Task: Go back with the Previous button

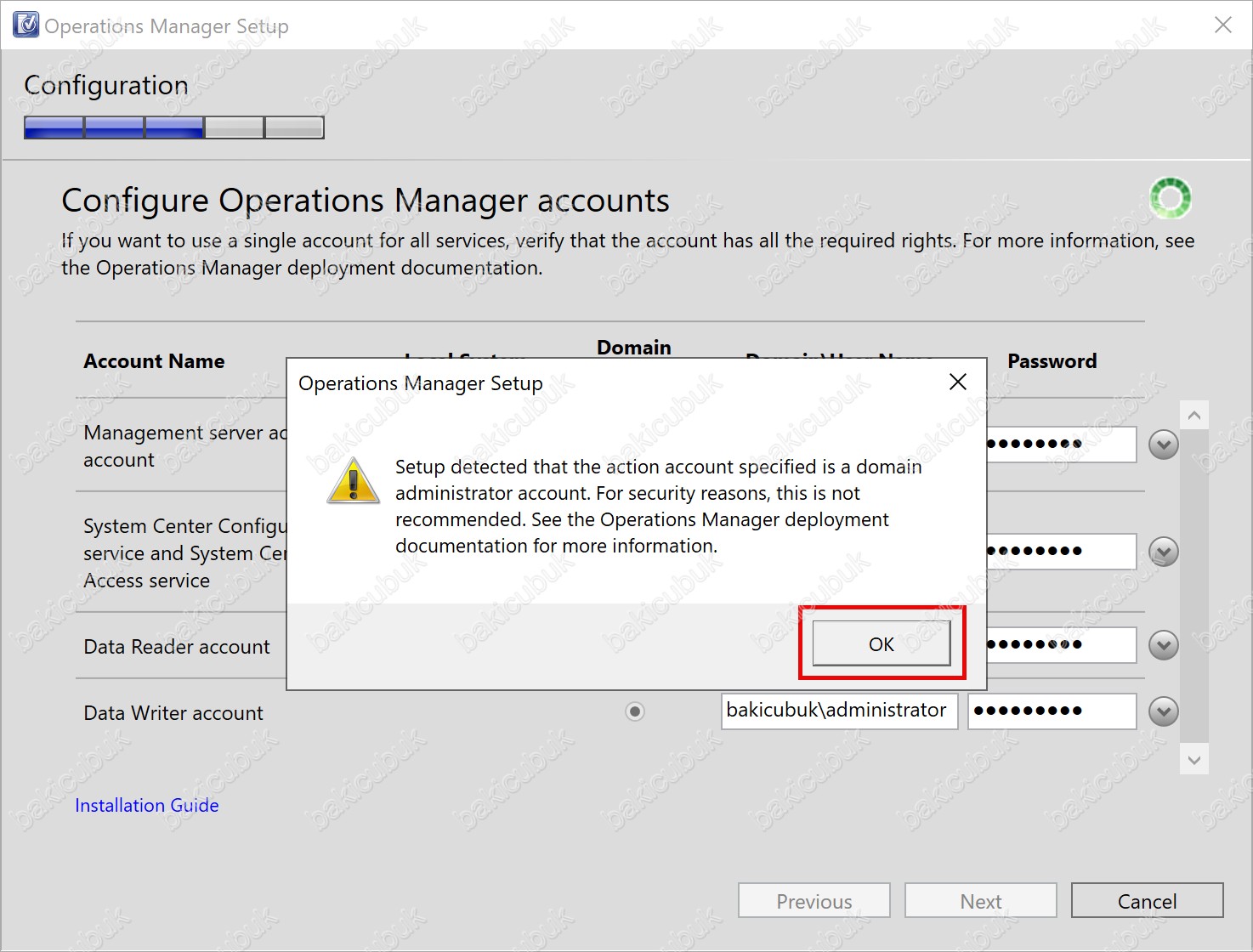Action: (814, 901)
